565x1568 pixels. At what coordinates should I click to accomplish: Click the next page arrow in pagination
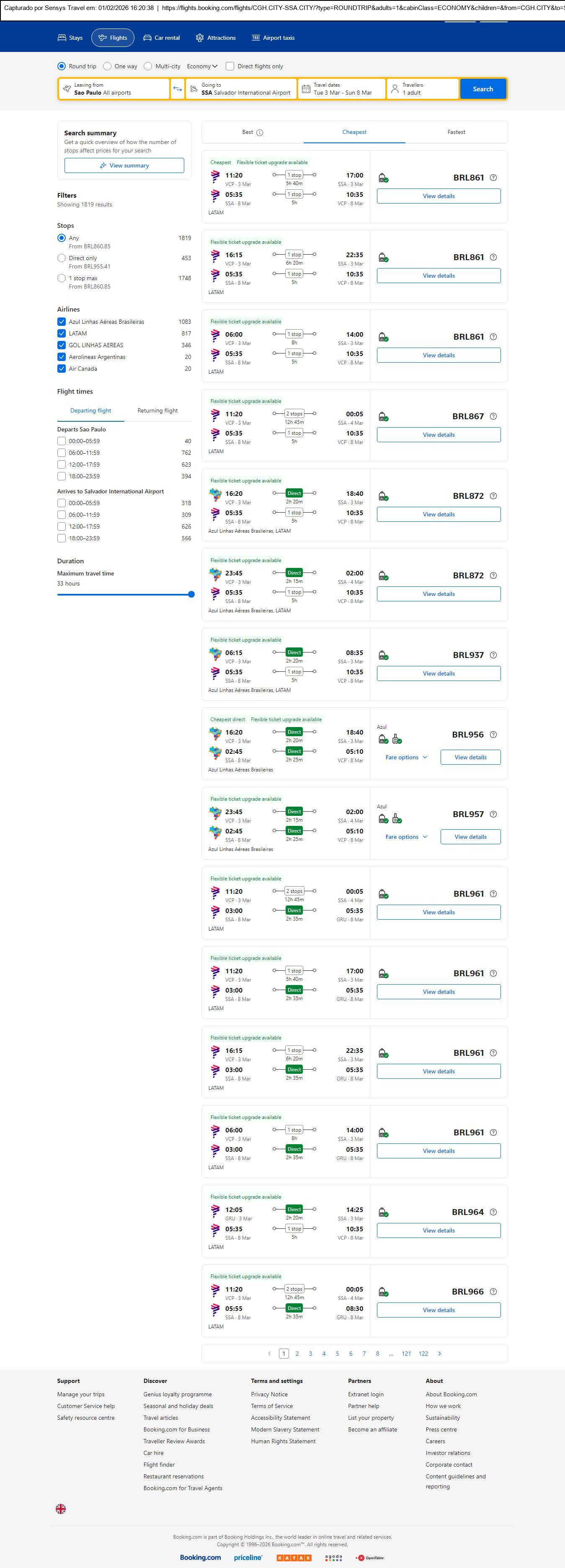point(440,1353)
